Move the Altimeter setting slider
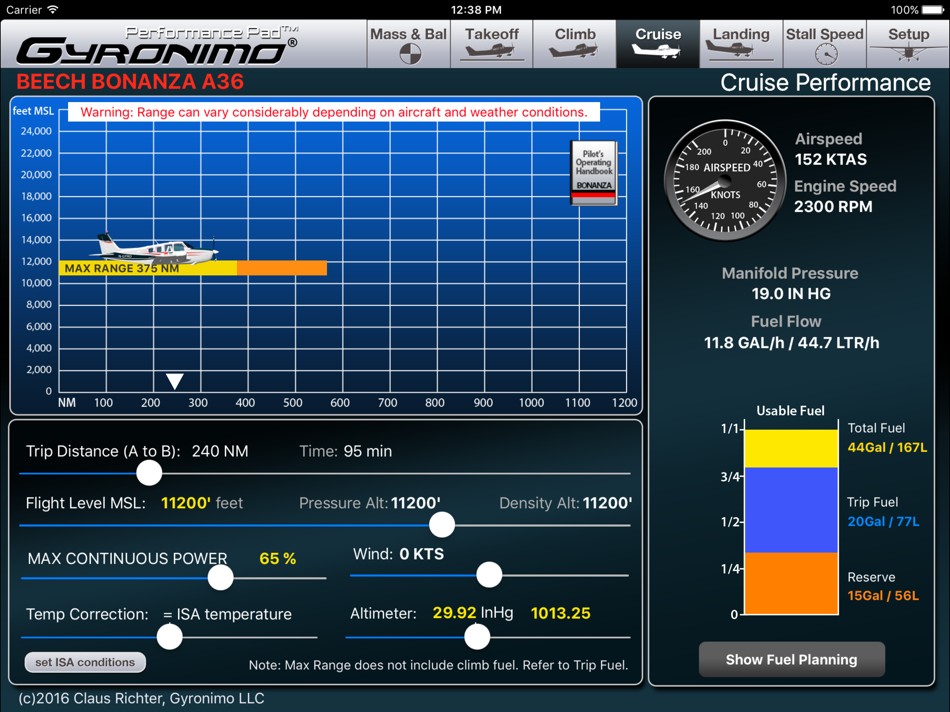The width and height of the screenshot is (950, 712). point(477,636)
